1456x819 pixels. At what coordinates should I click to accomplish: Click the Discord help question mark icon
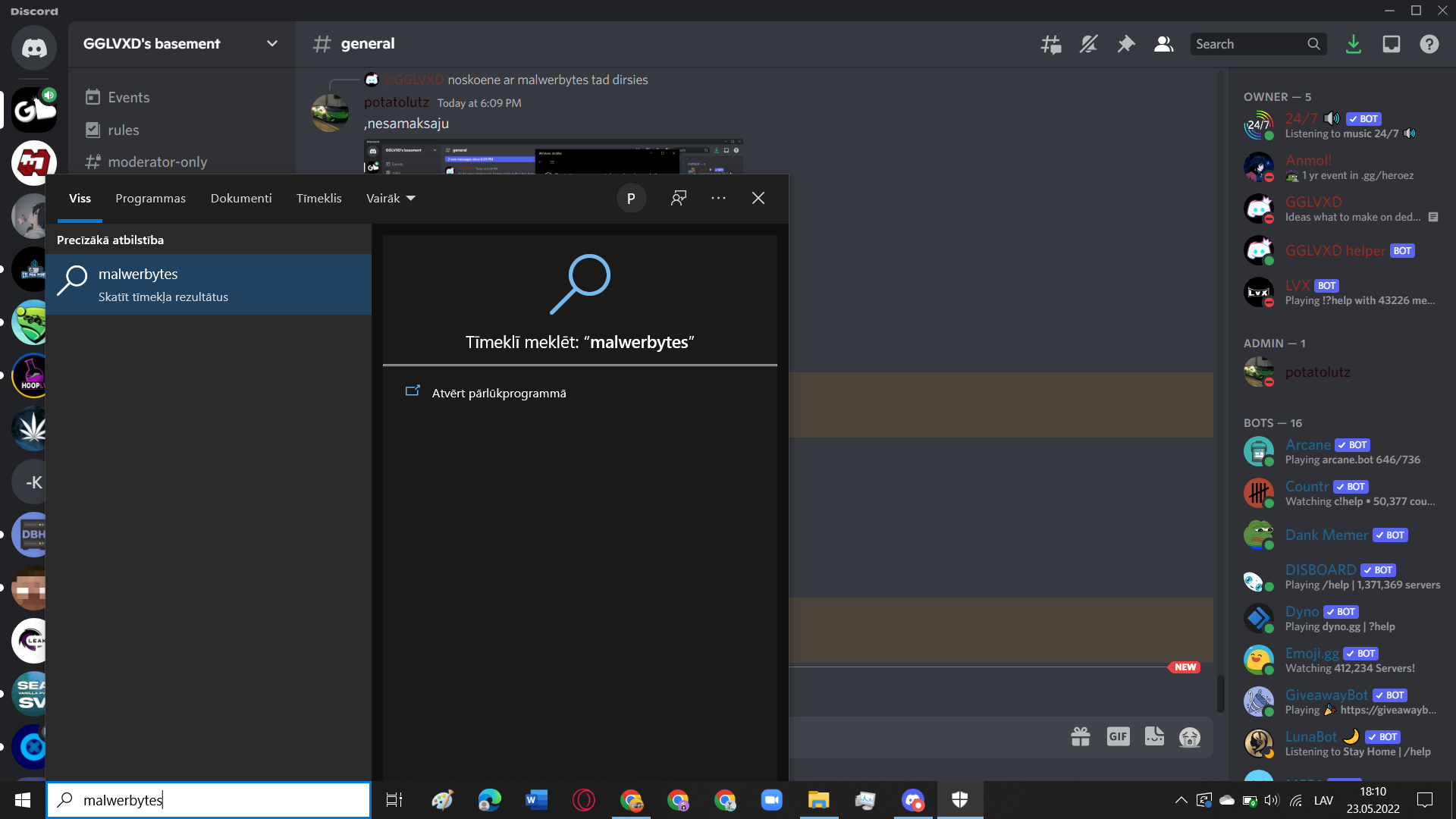(x=1429, y=44)
